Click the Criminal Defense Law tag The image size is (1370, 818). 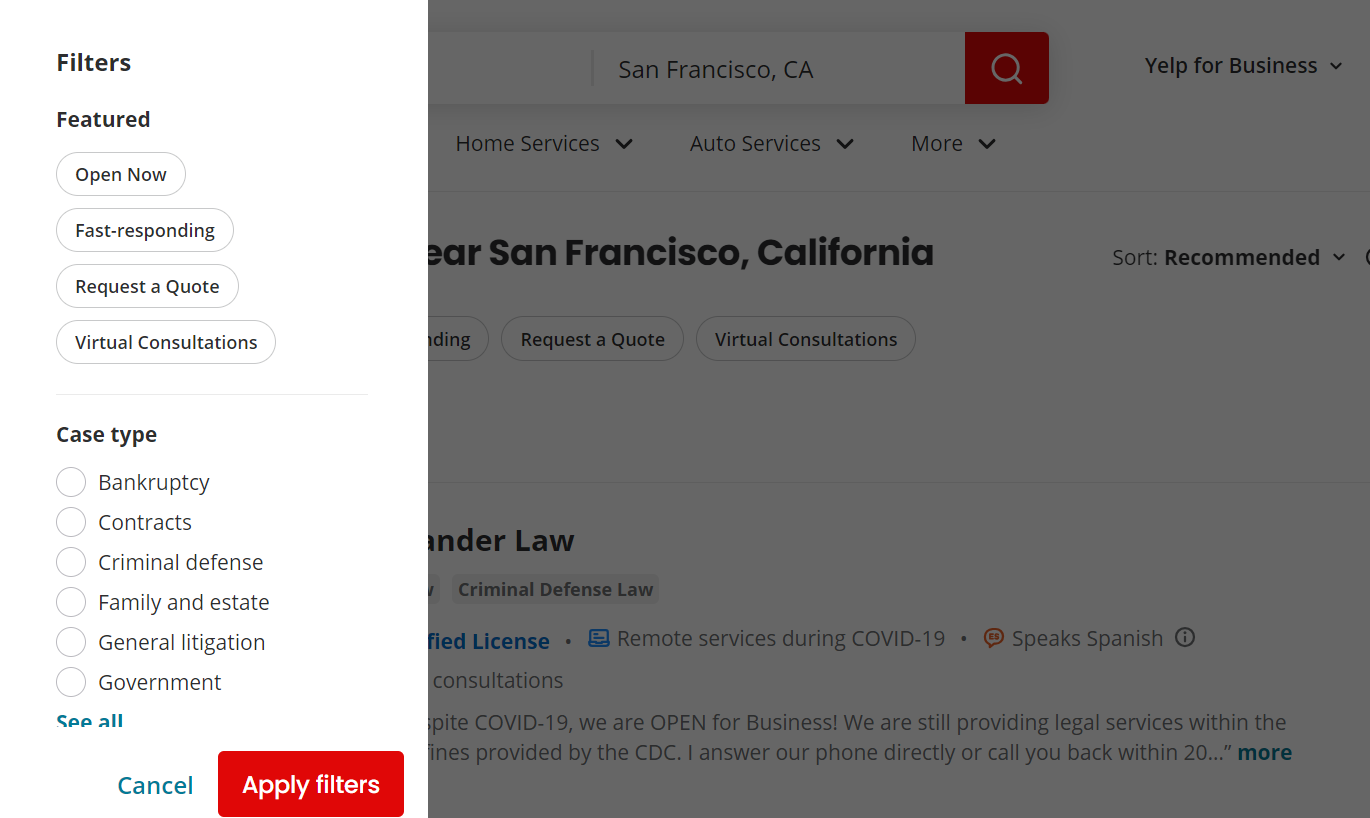(x=555, y=589)
